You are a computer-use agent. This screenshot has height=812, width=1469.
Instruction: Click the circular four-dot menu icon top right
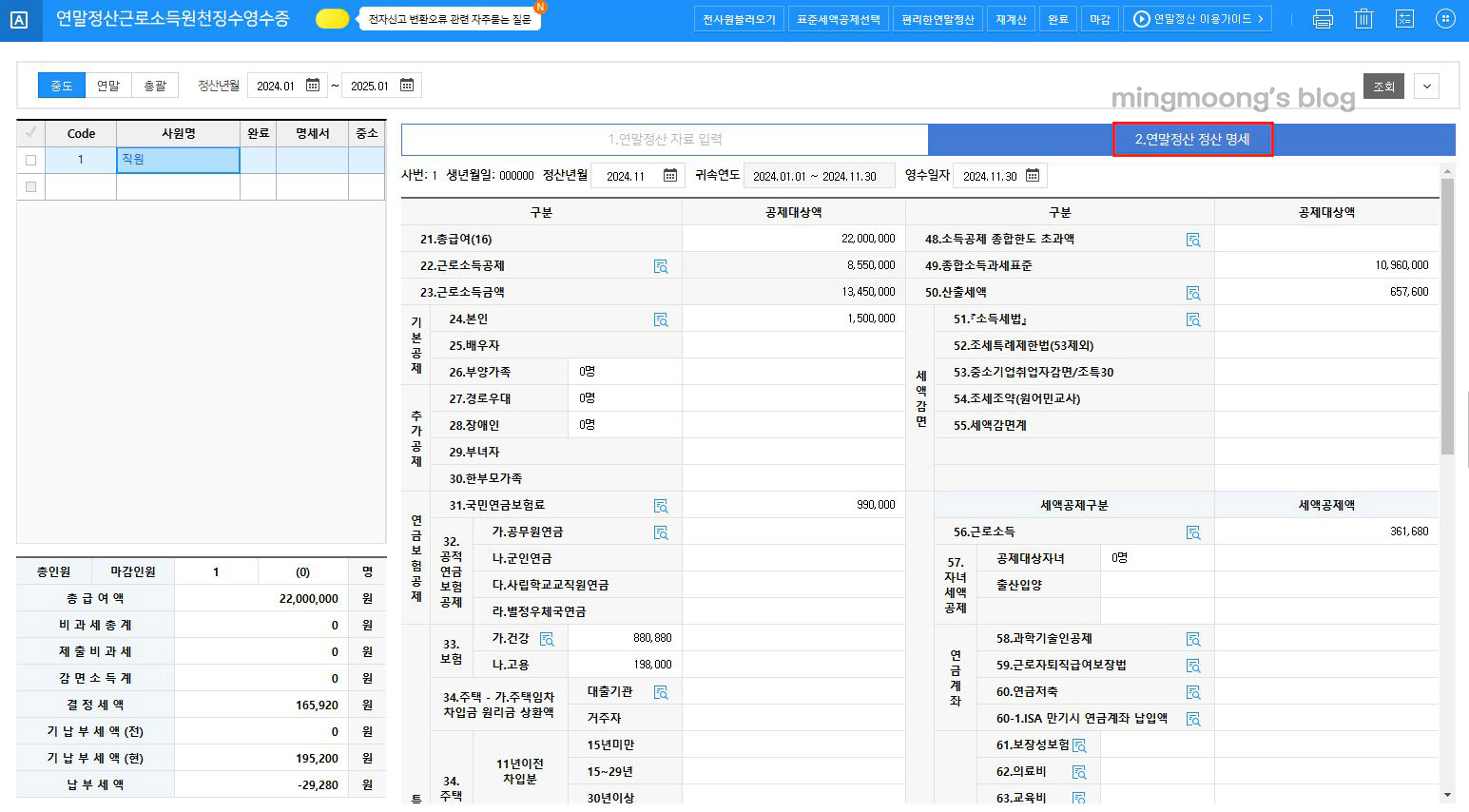1446,18
